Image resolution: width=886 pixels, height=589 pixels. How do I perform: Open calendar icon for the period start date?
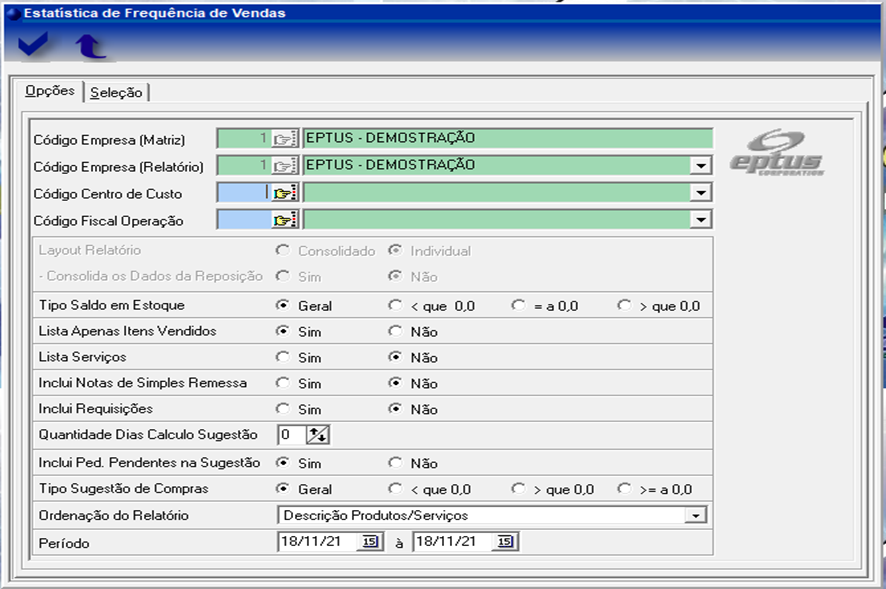tap(369, 542)
